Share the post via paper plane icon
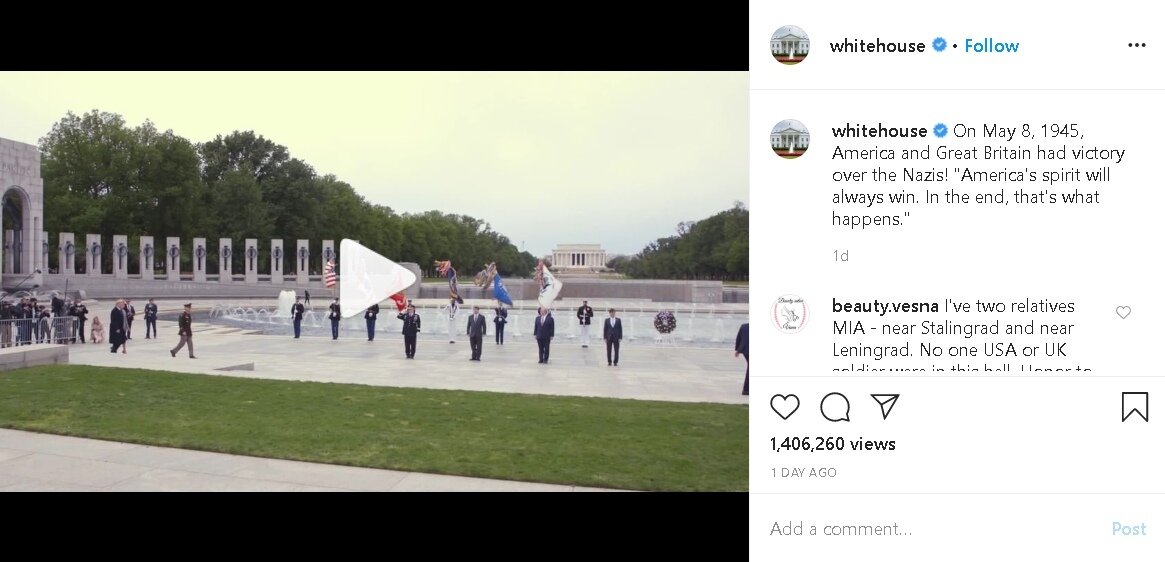The width and height of the screenshot is (1165, 562). 885,407
